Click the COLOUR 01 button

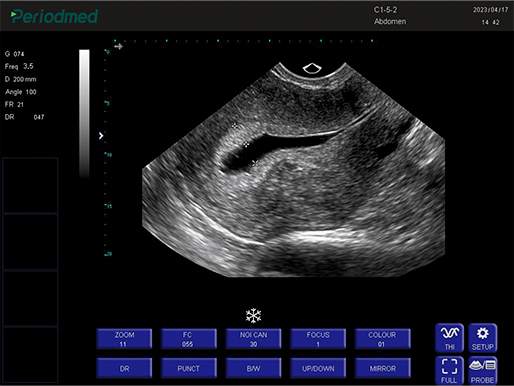click(x=383, y=339)
